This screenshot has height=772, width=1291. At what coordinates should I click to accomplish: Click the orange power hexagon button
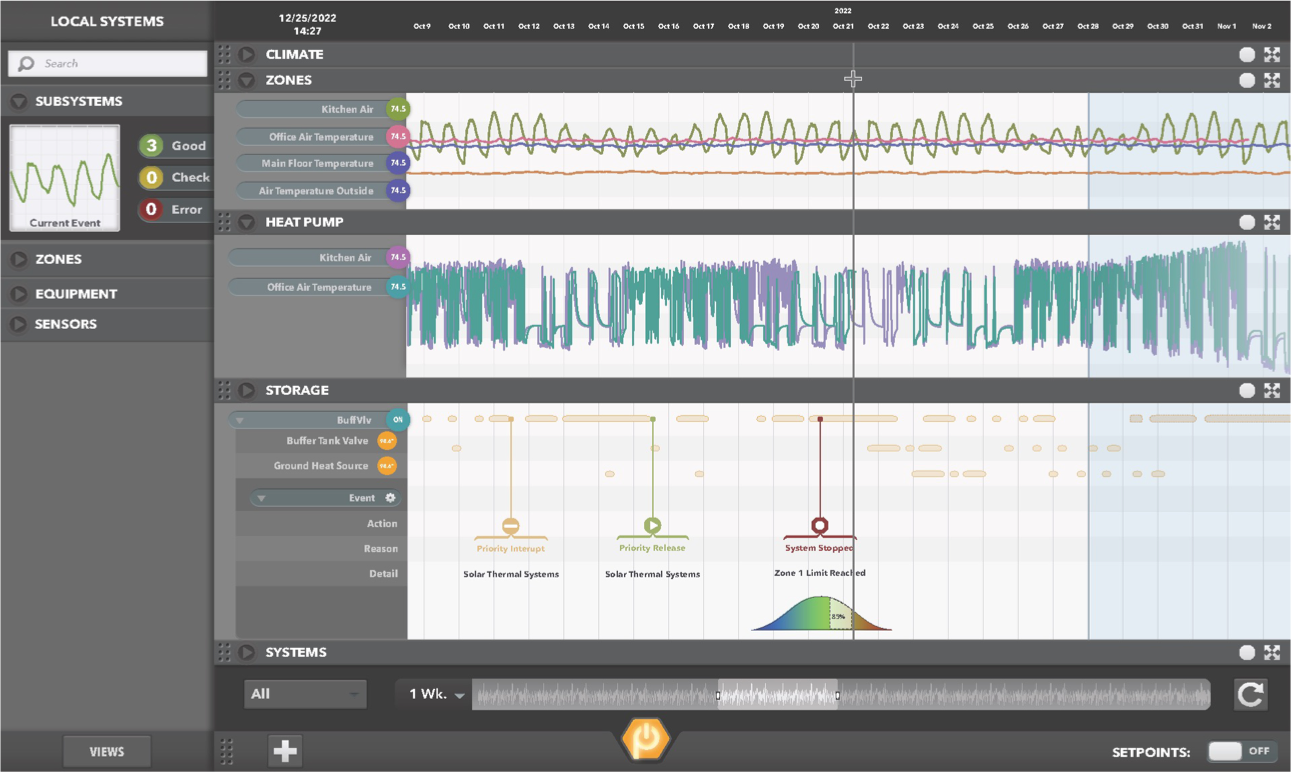click(645, 740)
